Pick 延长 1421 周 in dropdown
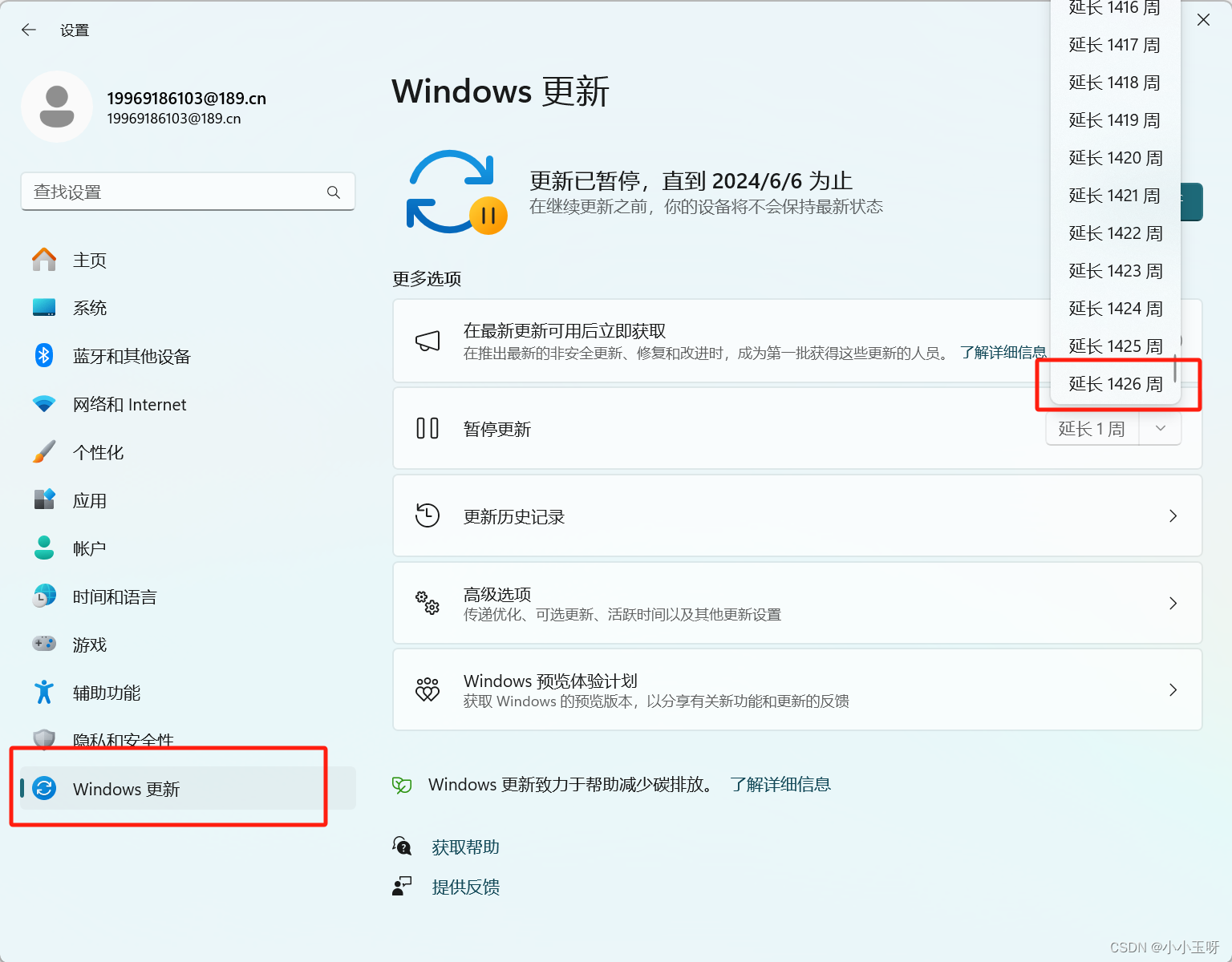Viewport: 1232px width, 962px height. [x=1115, y=196]
